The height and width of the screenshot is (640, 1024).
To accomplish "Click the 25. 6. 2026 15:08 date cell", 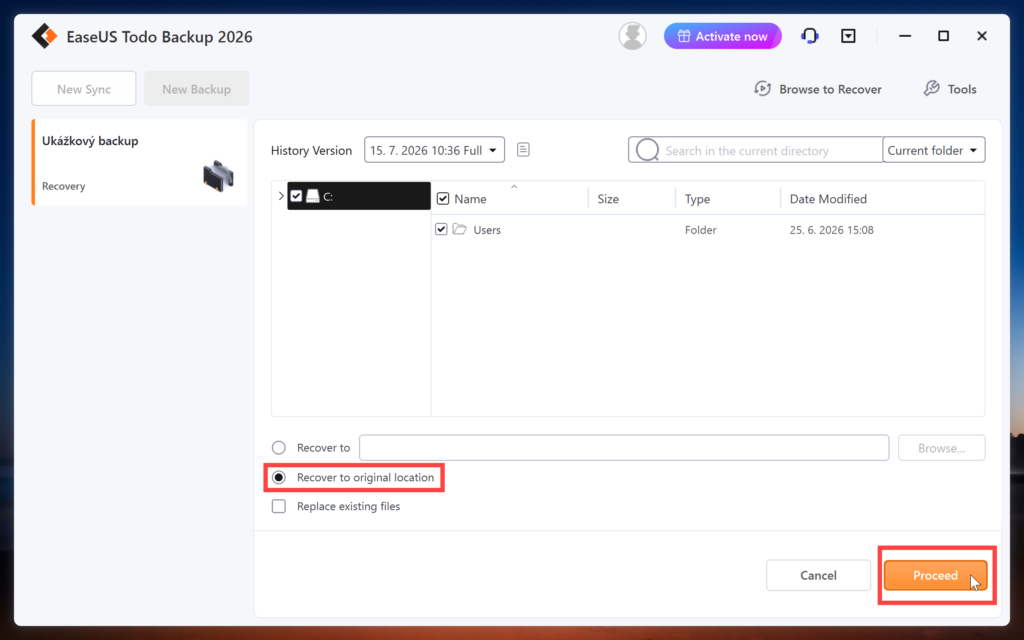I will [x=831, y=230].
